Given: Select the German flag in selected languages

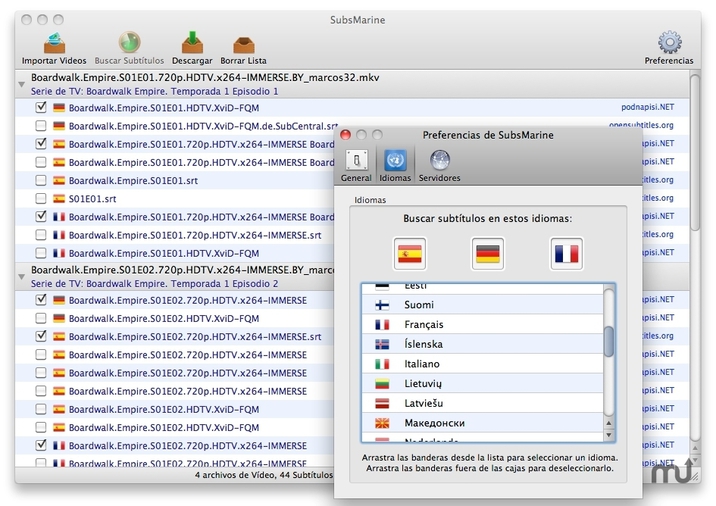Looking at the screenshot, I should tap(488, 253).
